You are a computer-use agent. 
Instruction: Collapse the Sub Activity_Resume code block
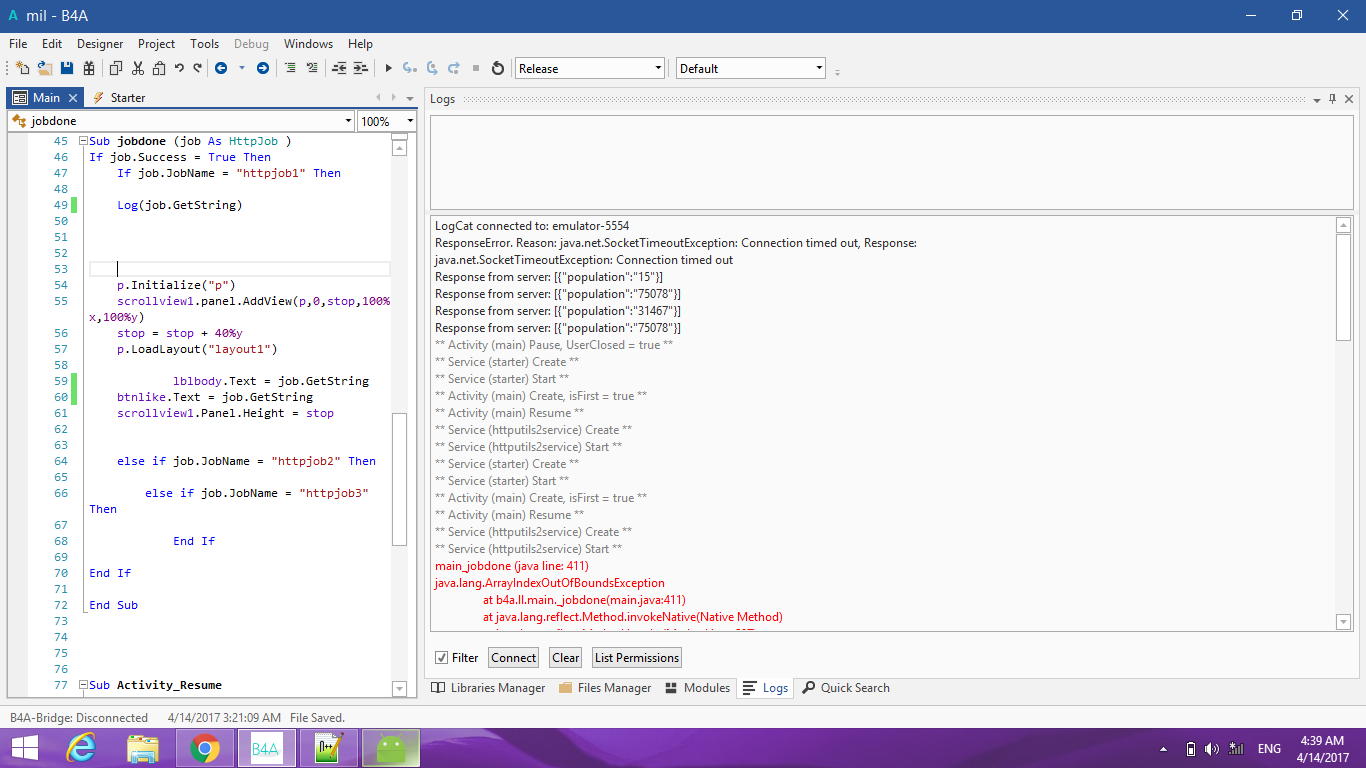point(83,685)
